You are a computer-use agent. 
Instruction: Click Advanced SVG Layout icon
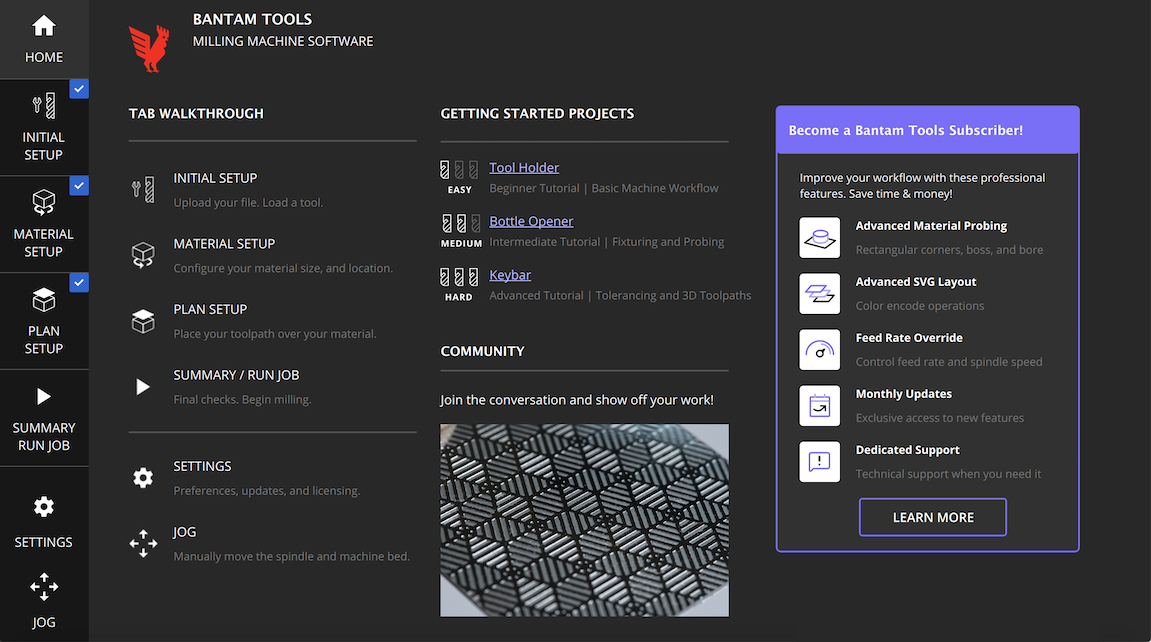(820, 293)
